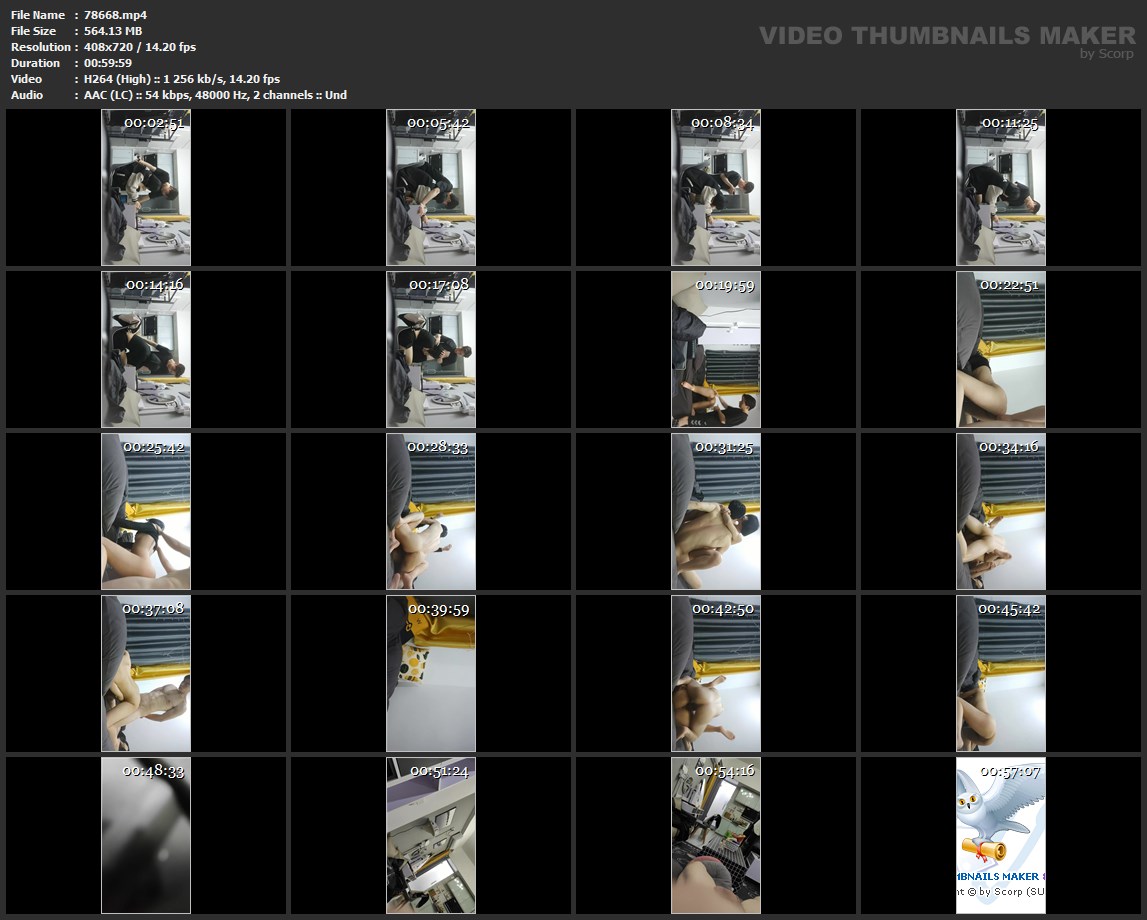Click the Duration value 00:59:59

108,63
